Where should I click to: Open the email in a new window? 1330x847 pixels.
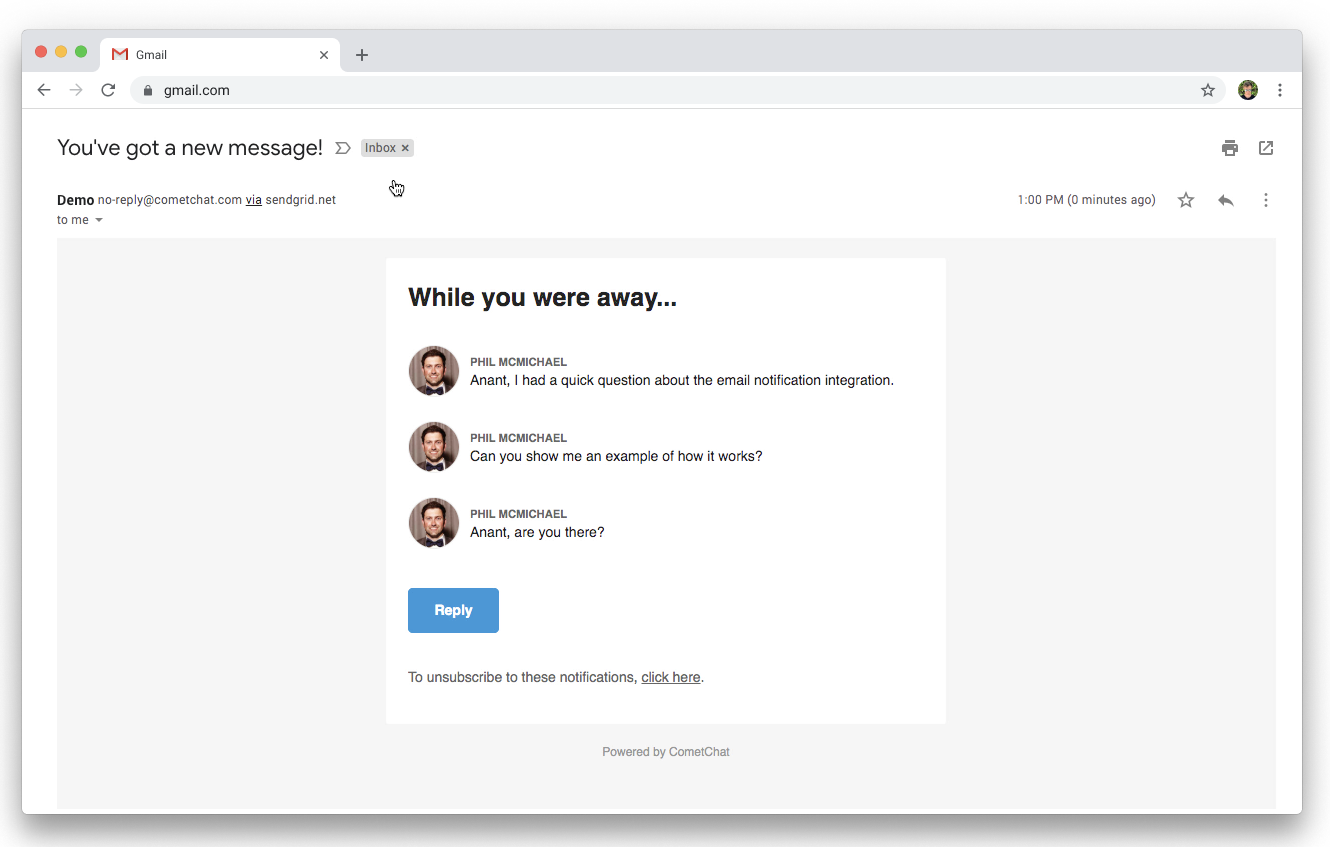[x=1266, y=148]
